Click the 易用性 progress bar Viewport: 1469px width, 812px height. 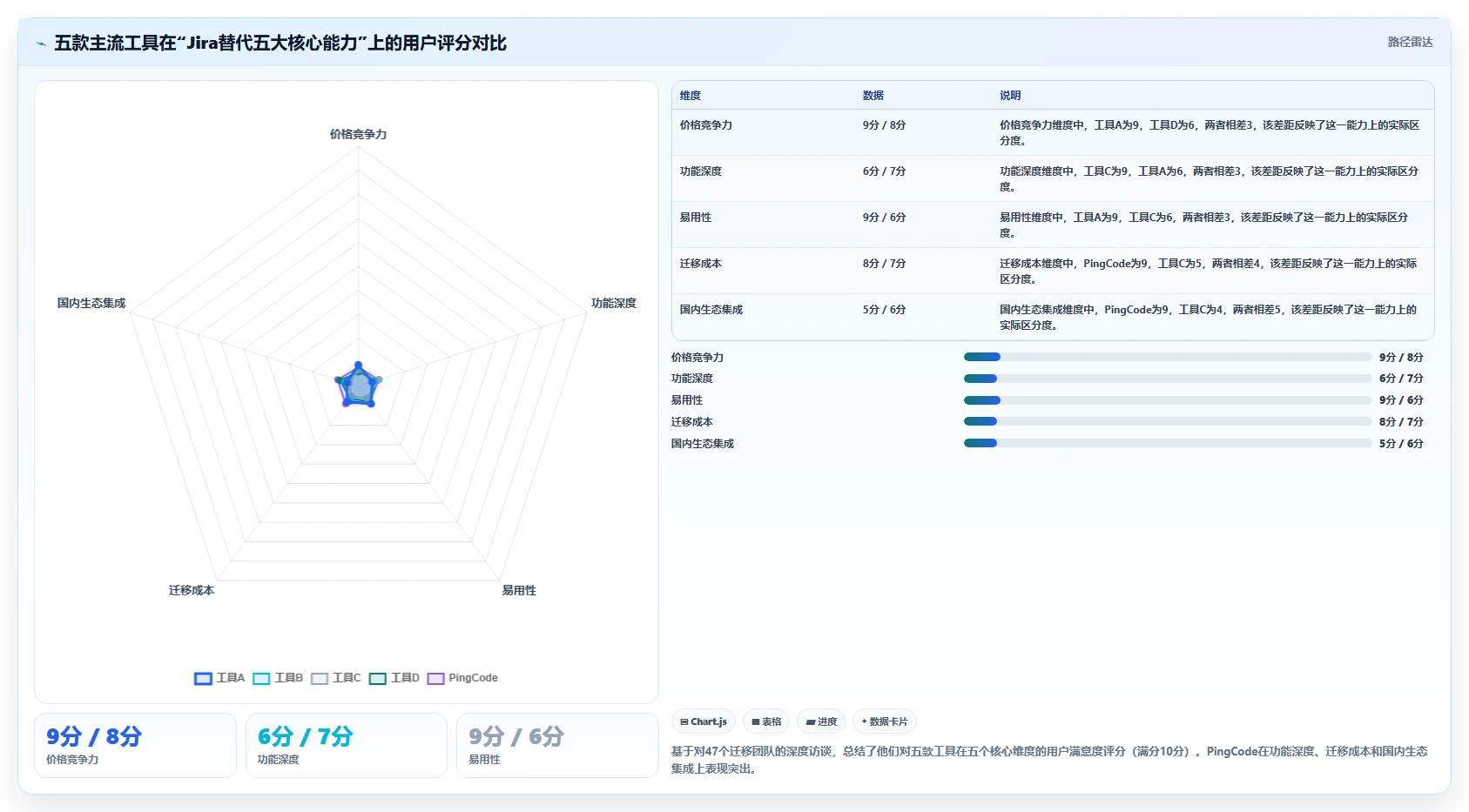[1168, 400]
